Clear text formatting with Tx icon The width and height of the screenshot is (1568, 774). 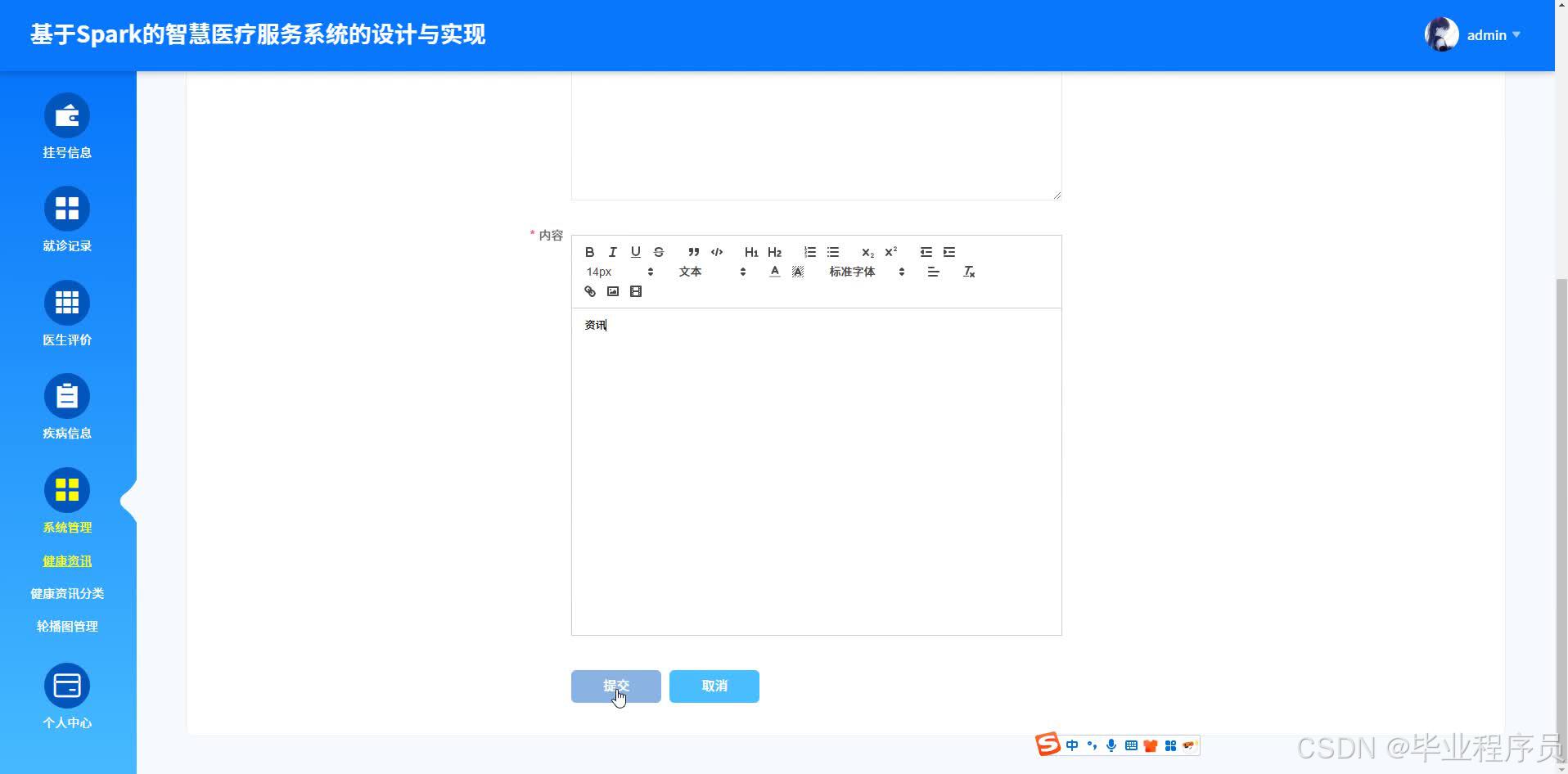coord(968,271)
